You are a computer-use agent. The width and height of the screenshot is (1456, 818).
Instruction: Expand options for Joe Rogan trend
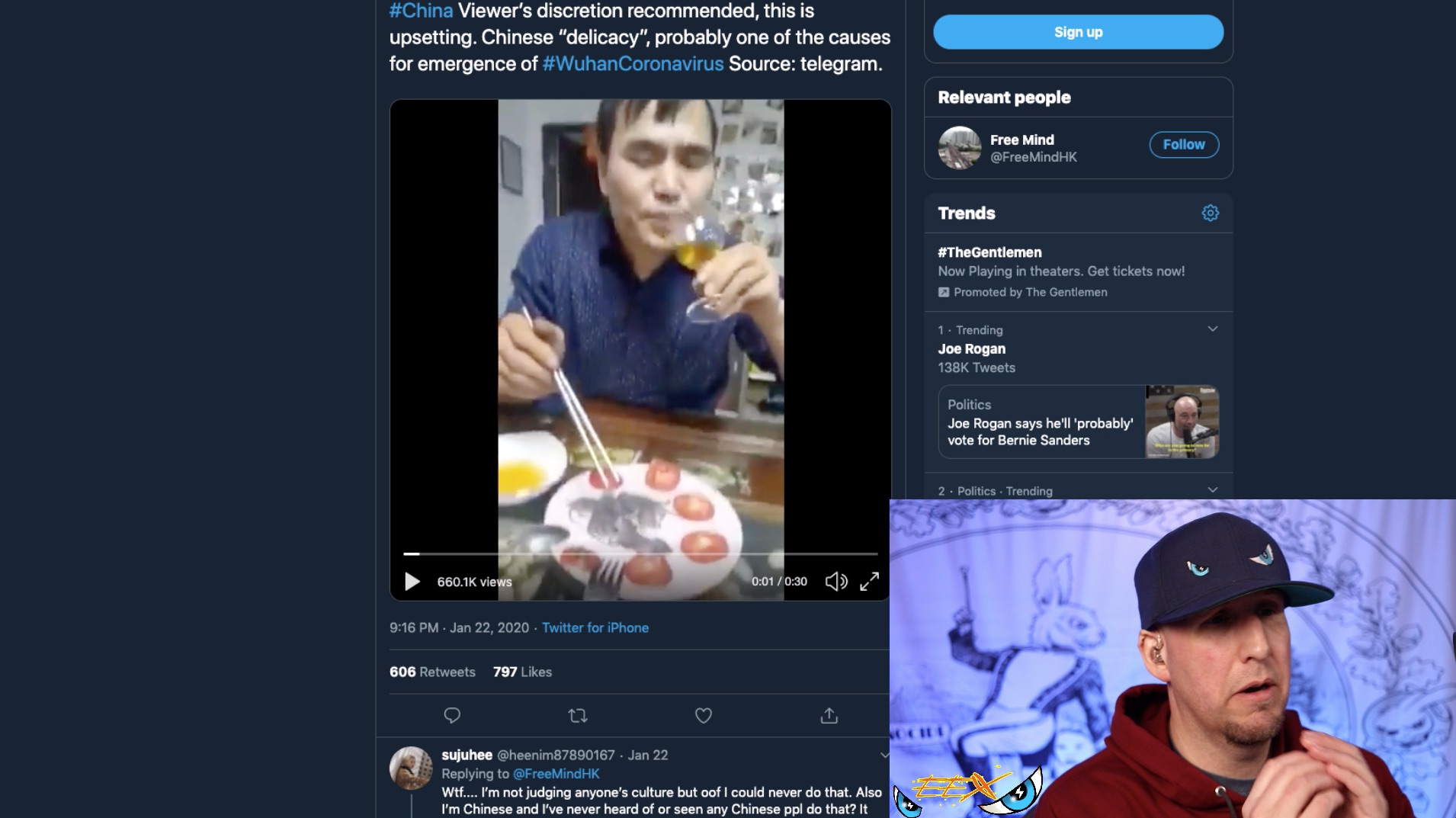pyautogui.click(x=1212, y=329)
